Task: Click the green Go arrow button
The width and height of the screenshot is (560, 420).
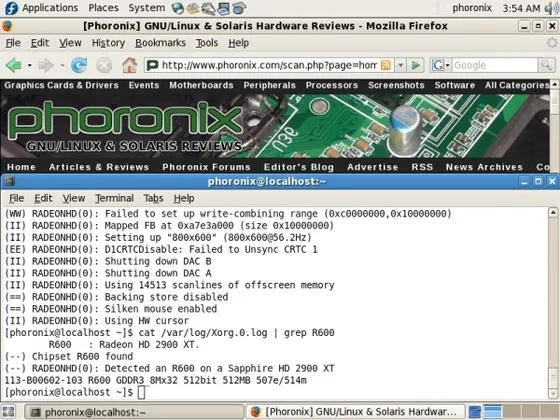Action: (415, 65)
